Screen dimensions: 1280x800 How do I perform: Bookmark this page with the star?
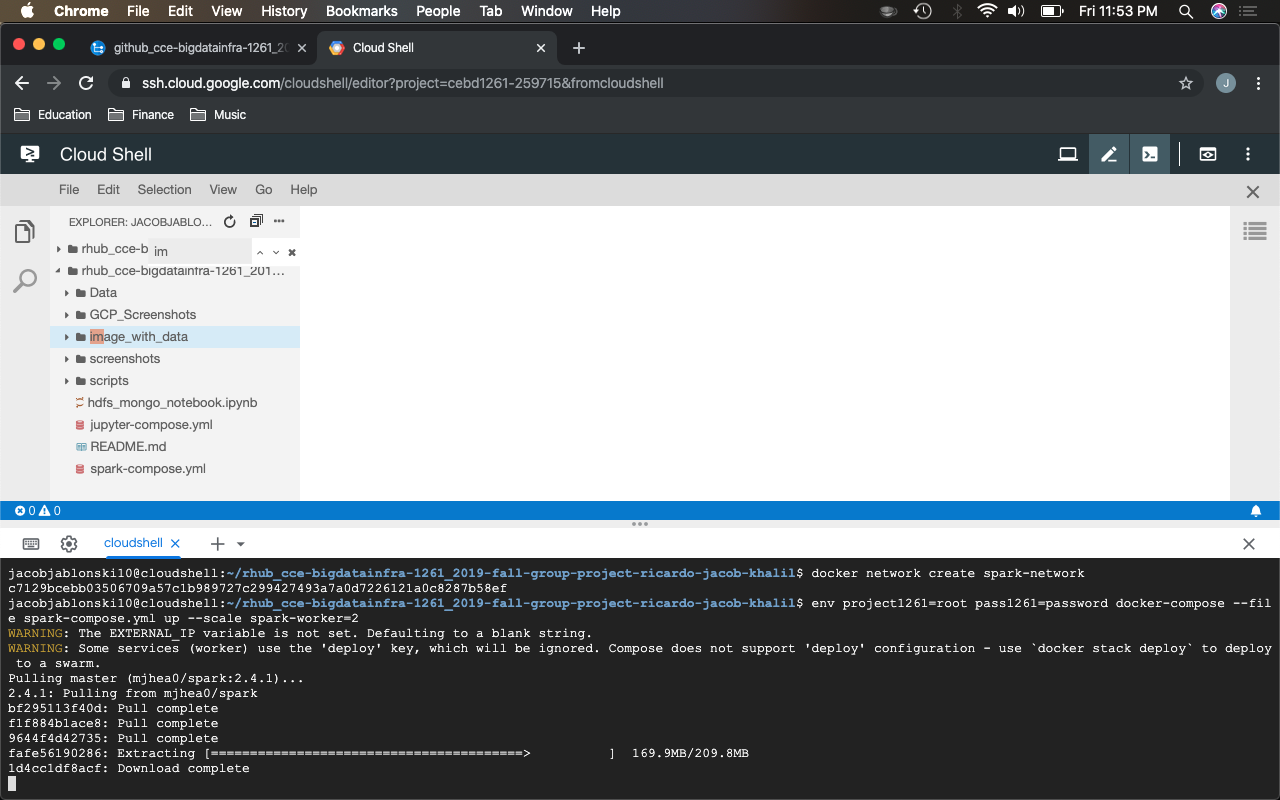1186,83
